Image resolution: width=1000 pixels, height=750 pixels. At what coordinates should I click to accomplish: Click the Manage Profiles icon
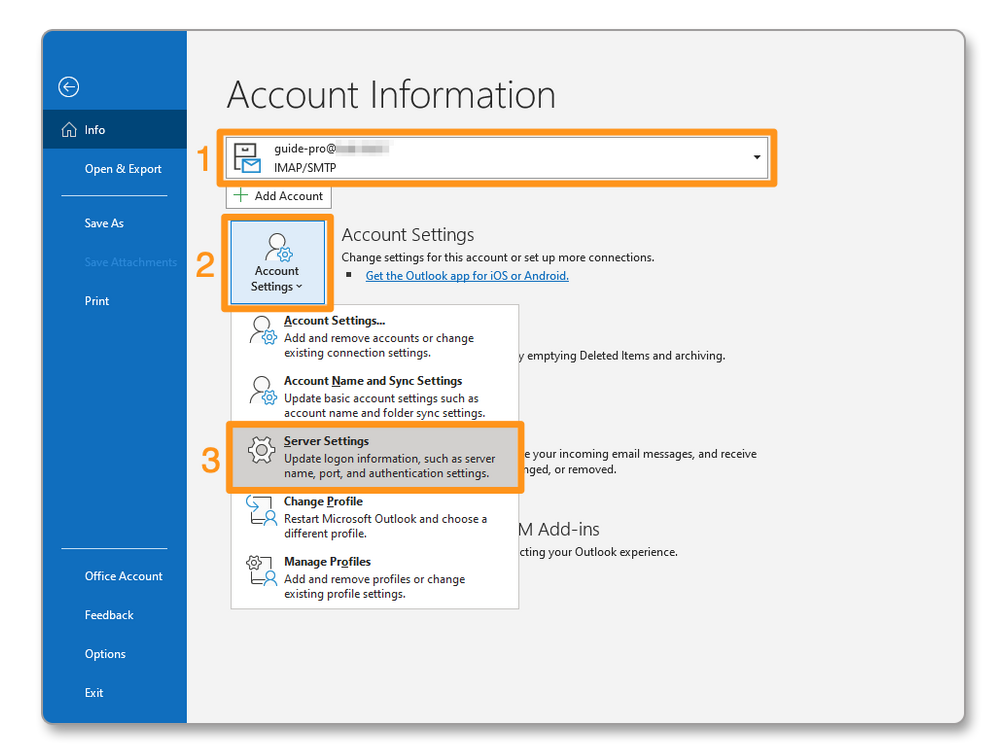point(261,571)
